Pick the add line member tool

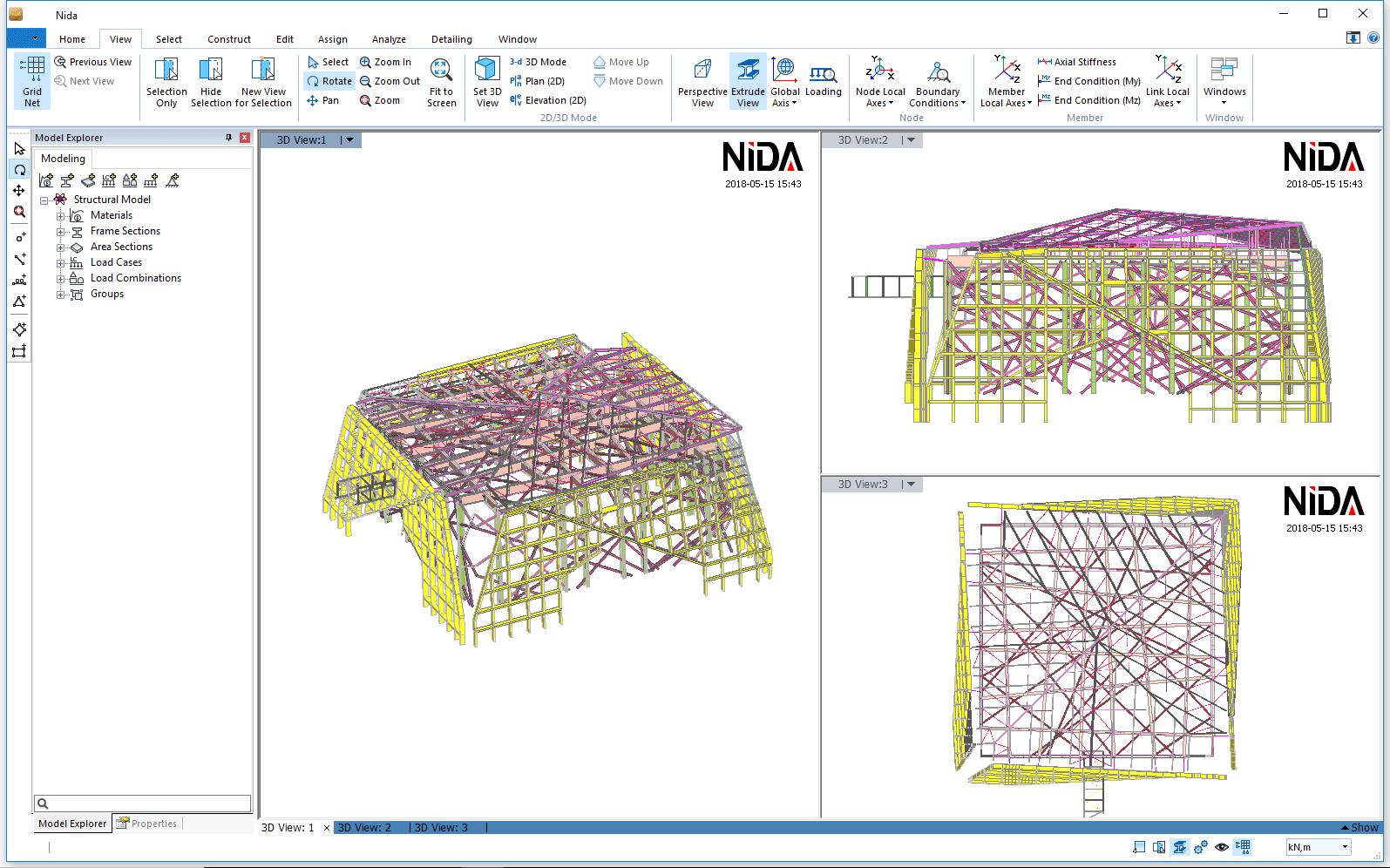tap(19, 259)
